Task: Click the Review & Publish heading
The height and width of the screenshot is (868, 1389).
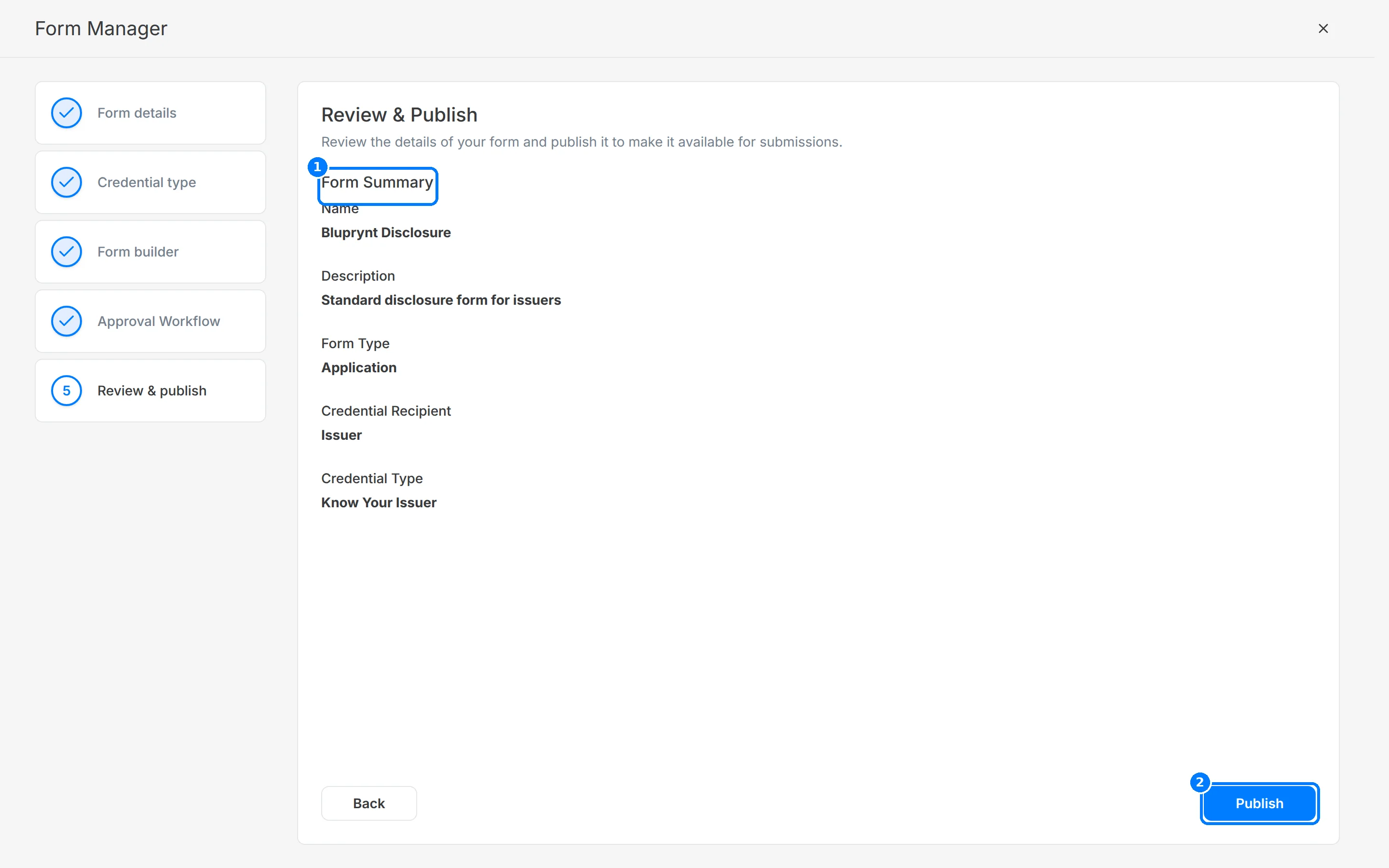Action: [x=399, y=115]
